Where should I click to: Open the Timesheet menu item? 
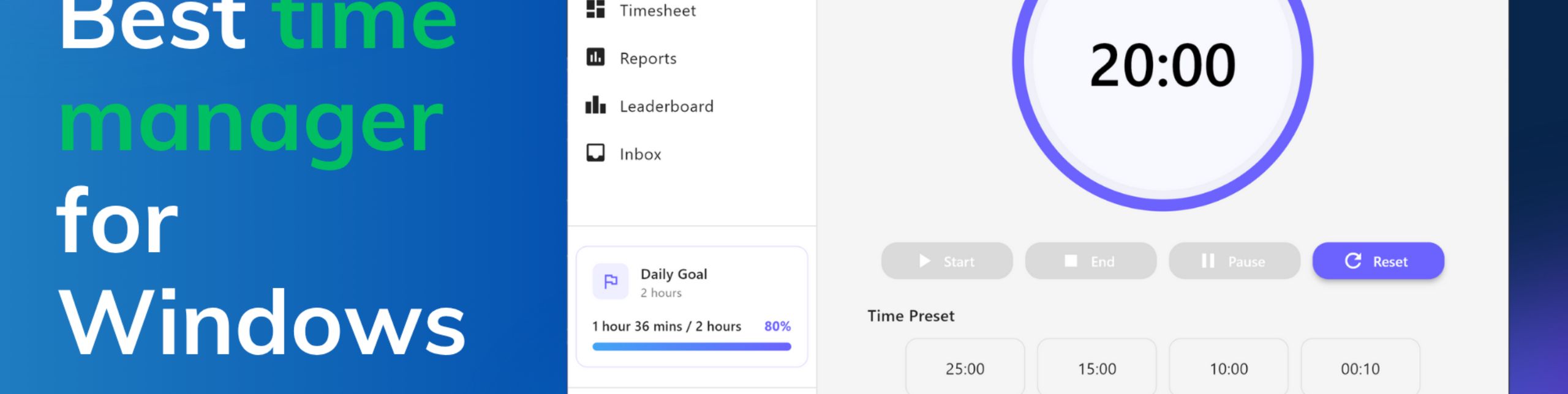coord(657,10)
